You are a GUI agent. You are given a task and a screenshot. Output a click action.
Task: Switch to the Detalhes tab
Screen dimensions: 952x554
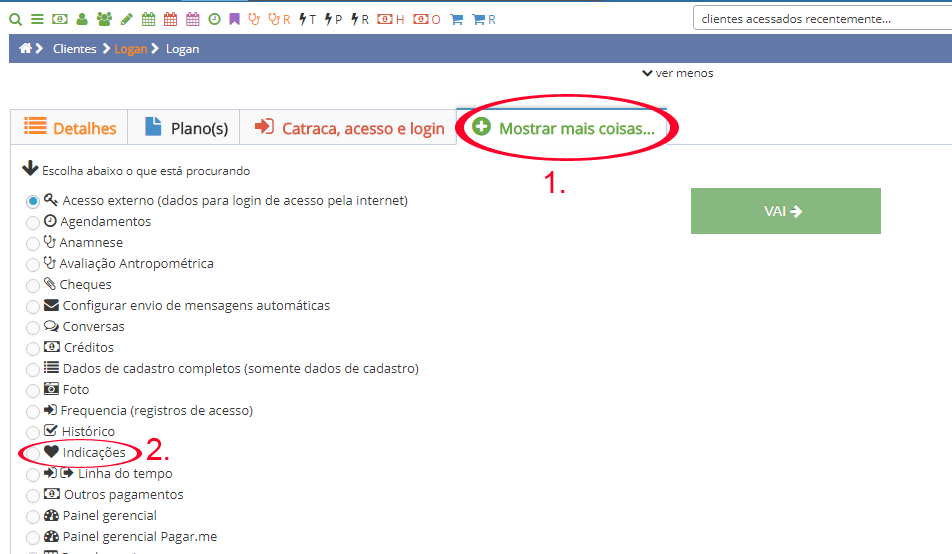[70, 128]
